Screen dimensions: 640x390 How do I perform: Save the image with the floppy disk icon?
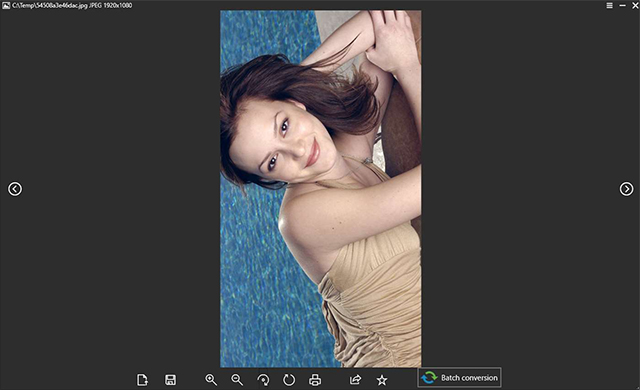[170, 380]
